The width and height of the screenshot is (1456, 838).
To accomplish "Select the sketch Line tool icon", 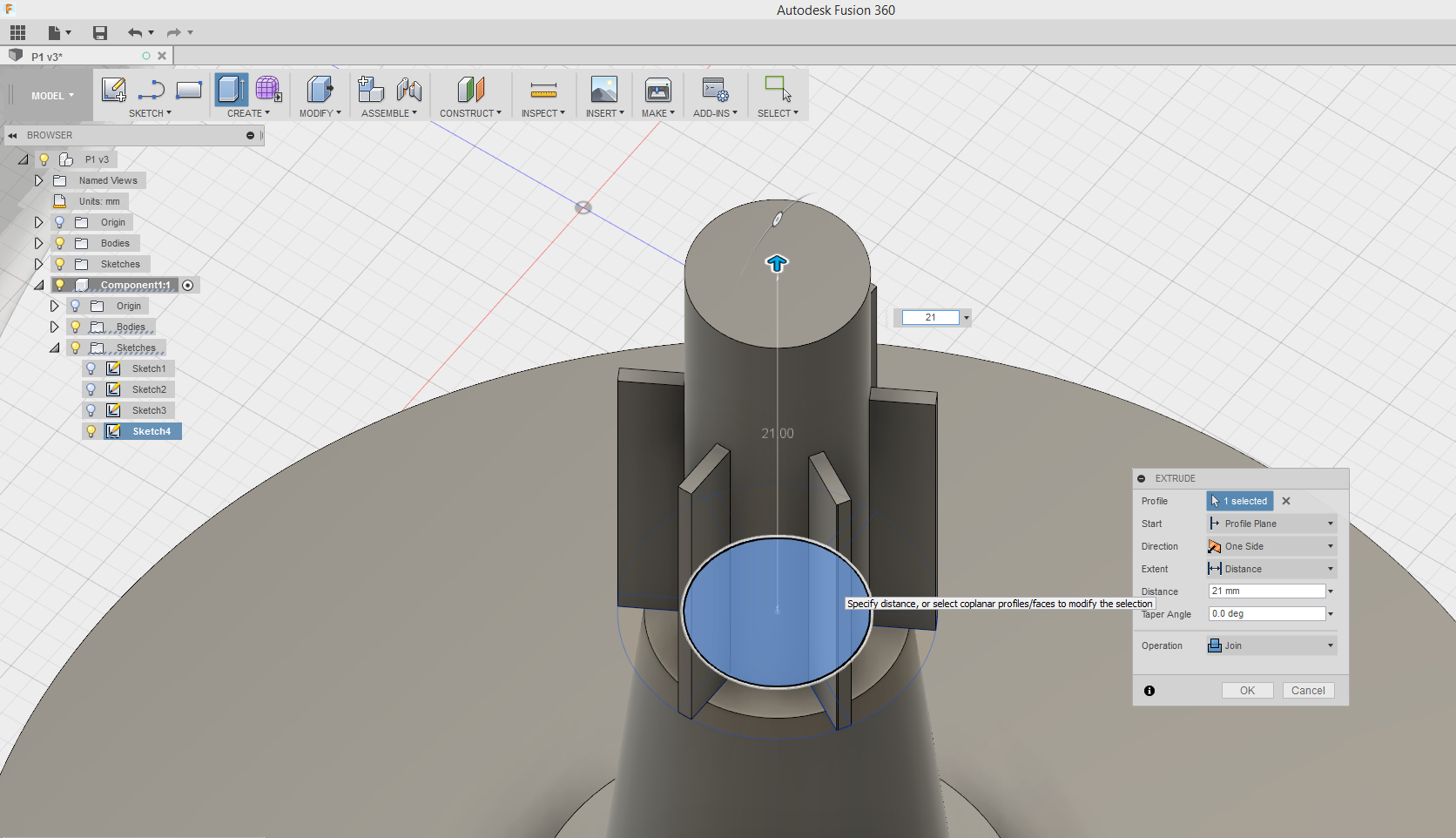I will [x=152, y=90].
